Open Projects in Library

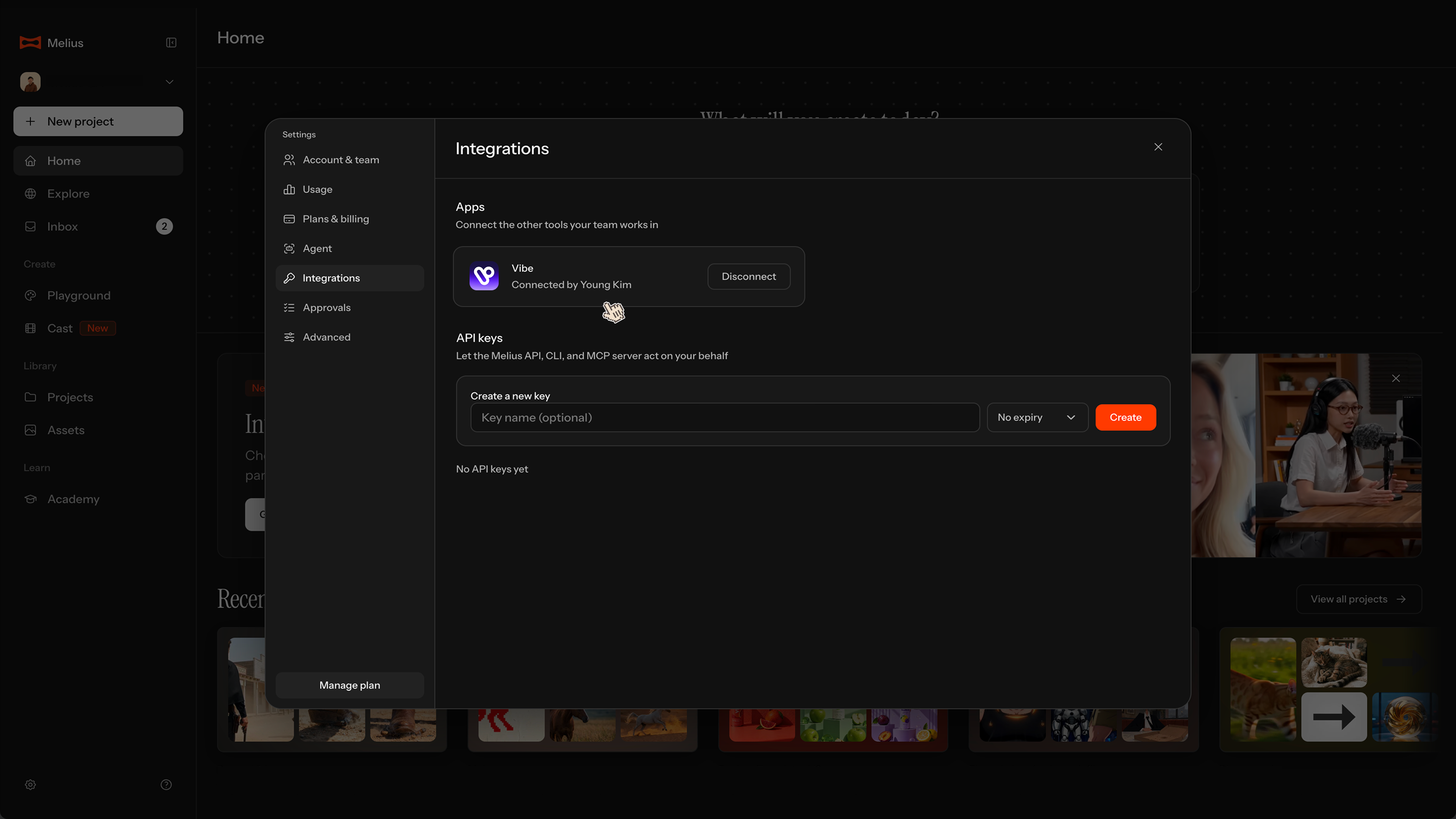(x=98, y=397)
